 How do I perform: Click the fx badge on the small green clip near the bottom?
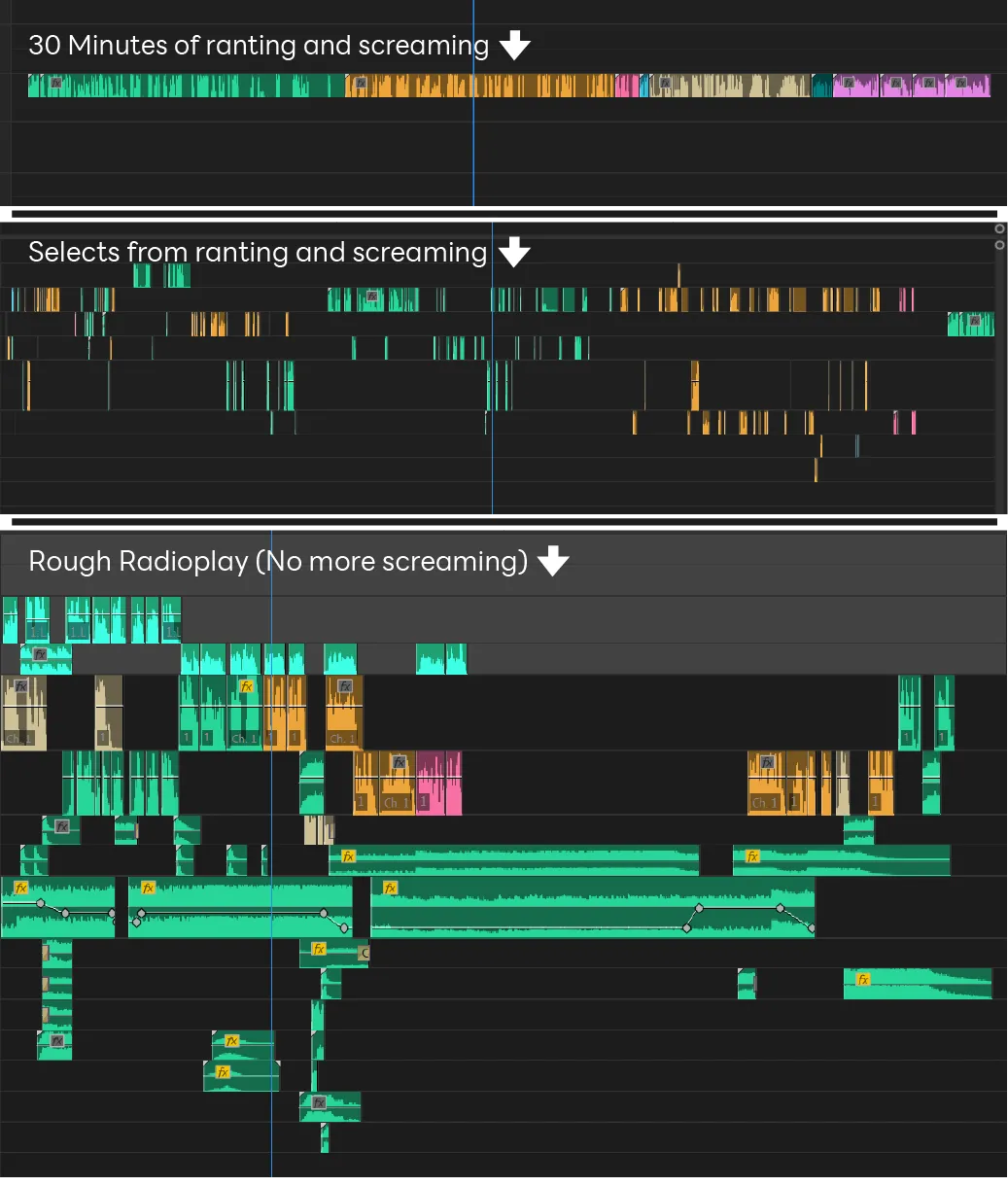318,1101
